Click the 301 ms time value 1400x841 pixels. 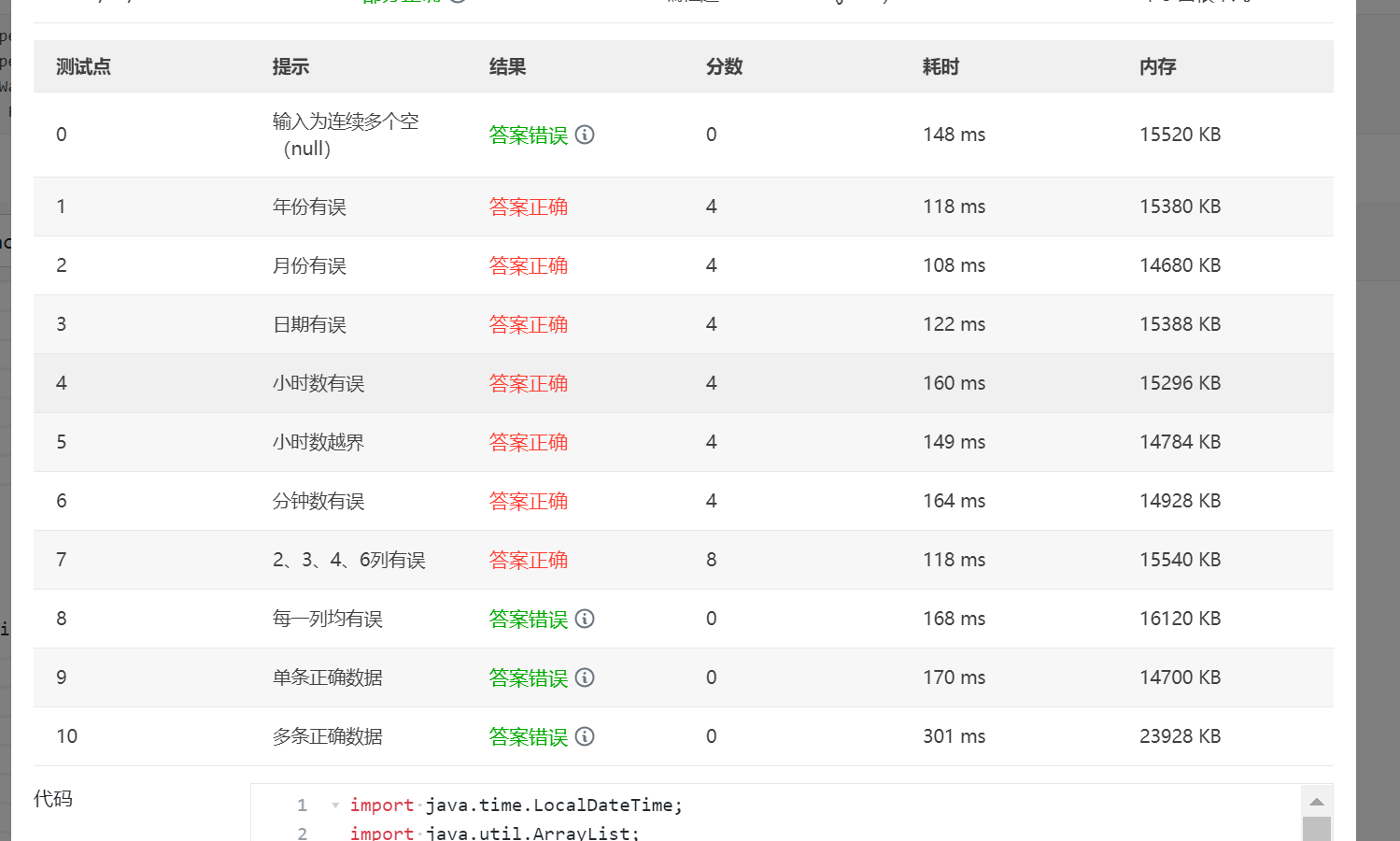click(x=955, y=736)
